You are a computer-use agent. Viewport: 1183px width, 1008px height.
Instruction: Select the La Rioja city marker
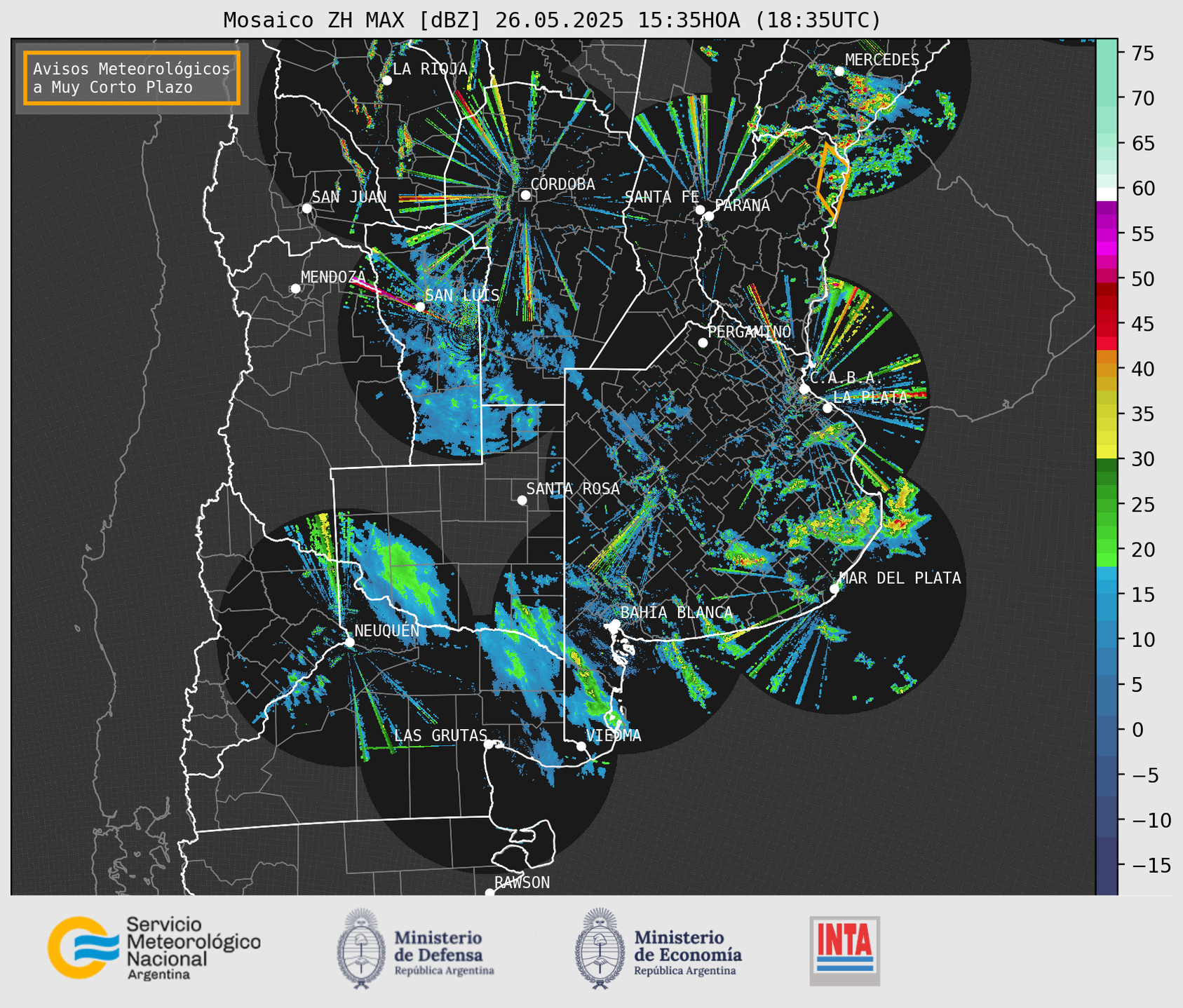[x=387, y=81]
